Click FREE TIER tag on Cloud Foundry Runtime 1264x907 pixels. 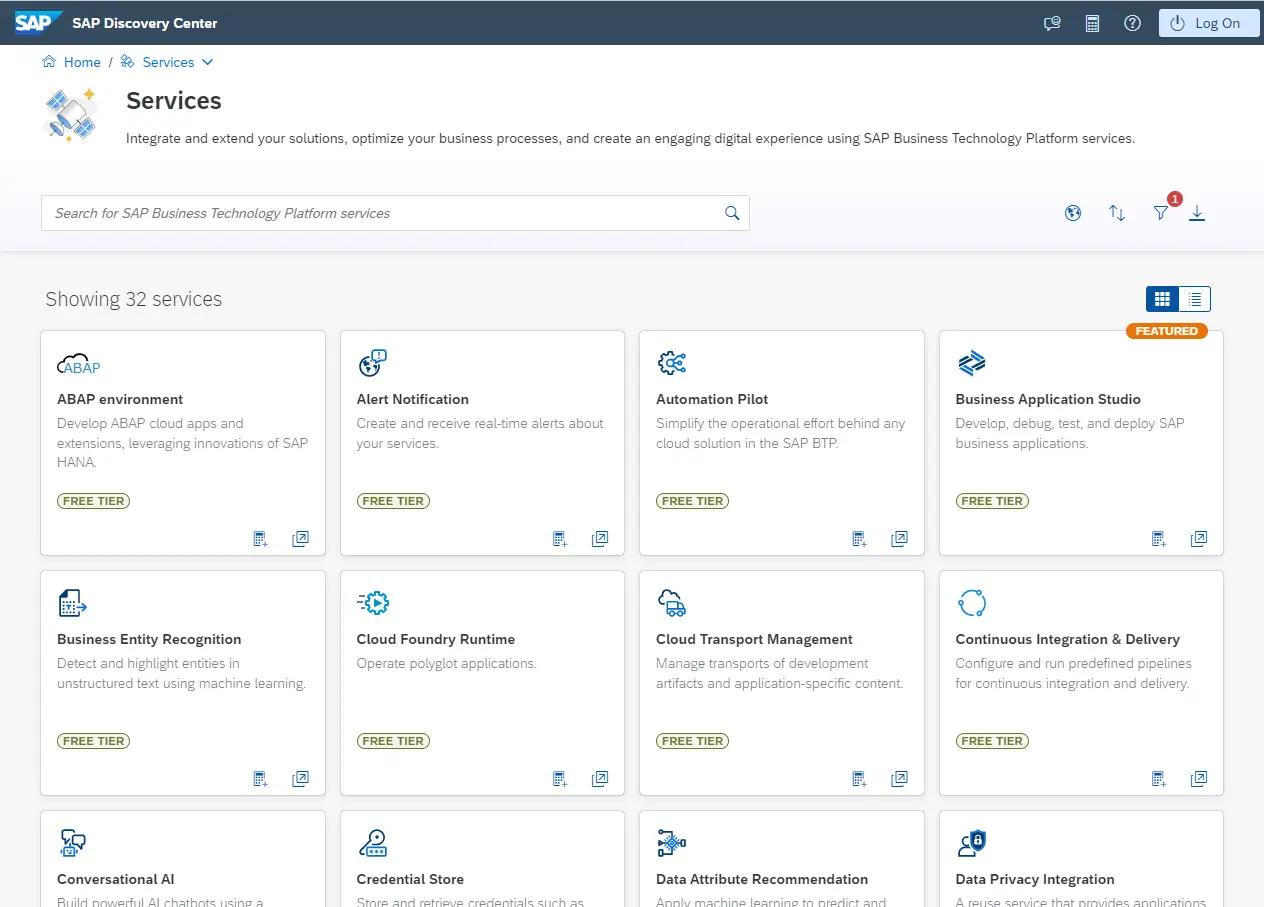click(x=393, y=741)
